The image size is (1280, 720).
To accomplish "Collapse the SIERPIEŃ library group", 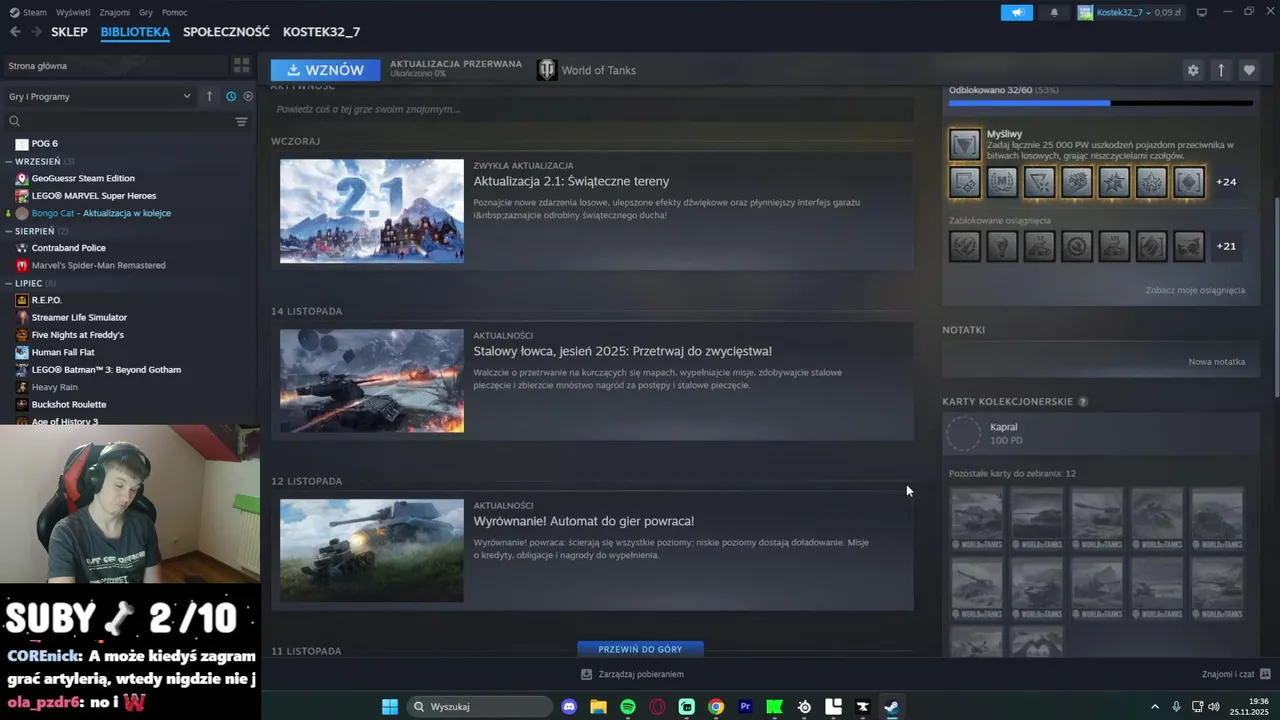I will (9, 231).
